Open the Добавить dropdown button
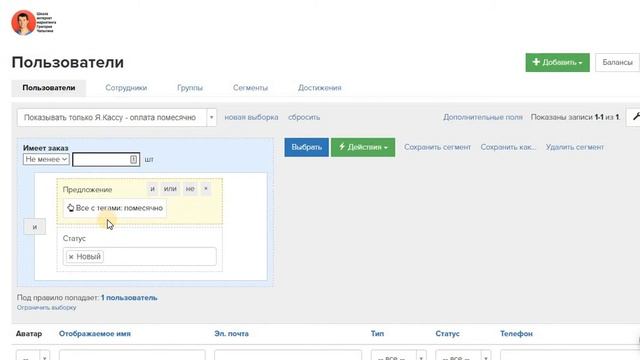Image resolution: width=640 pixels, height=360 pixels. click(558, 62)
